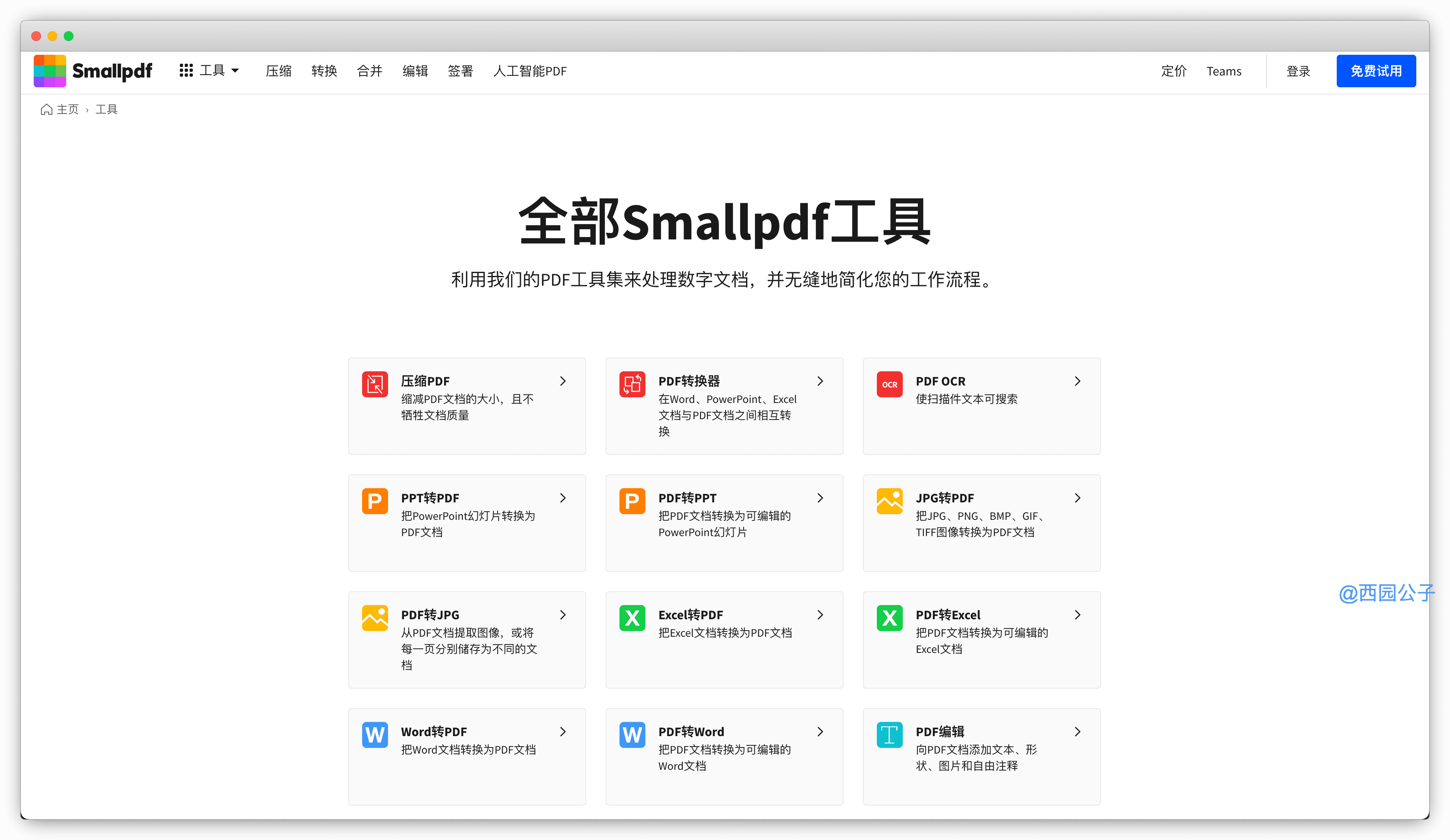This screenshot has height=840, width=1450.
Task: Click the yellow image icon for PDF转JPG
Action: click(375, 618)
